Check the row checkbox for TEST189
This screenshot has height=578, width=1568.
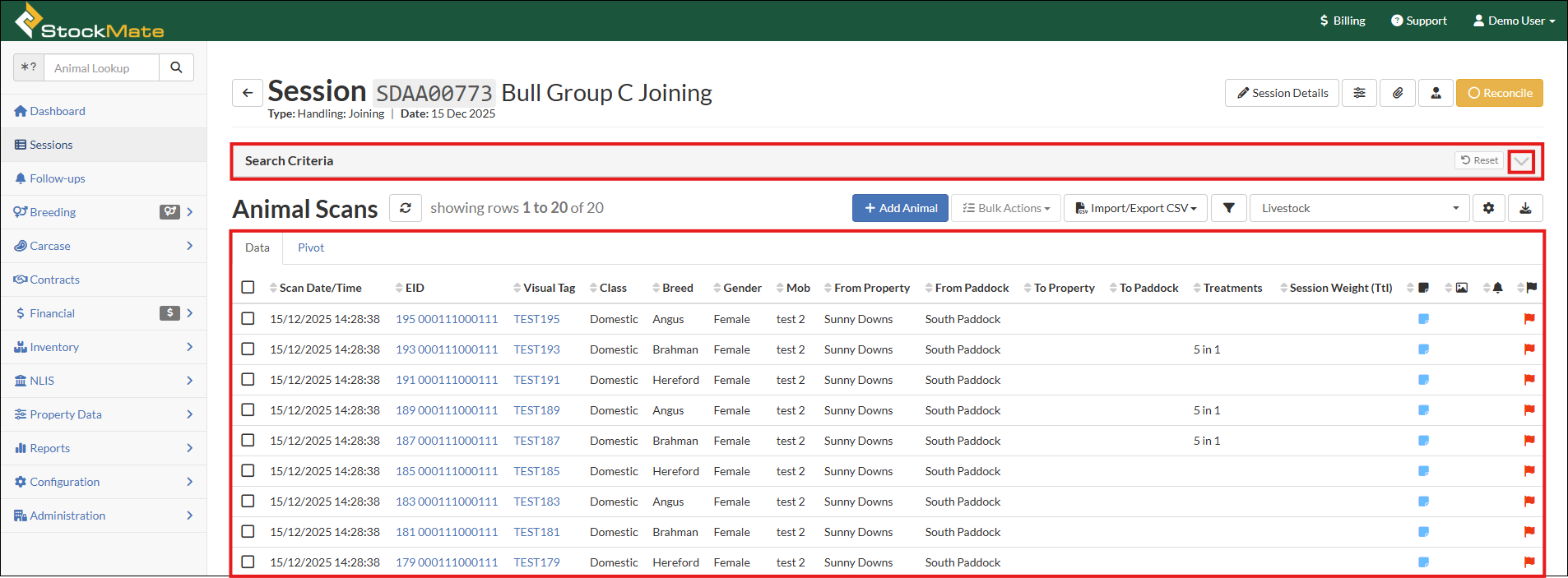pyautogui.click(x=248, y=409)
